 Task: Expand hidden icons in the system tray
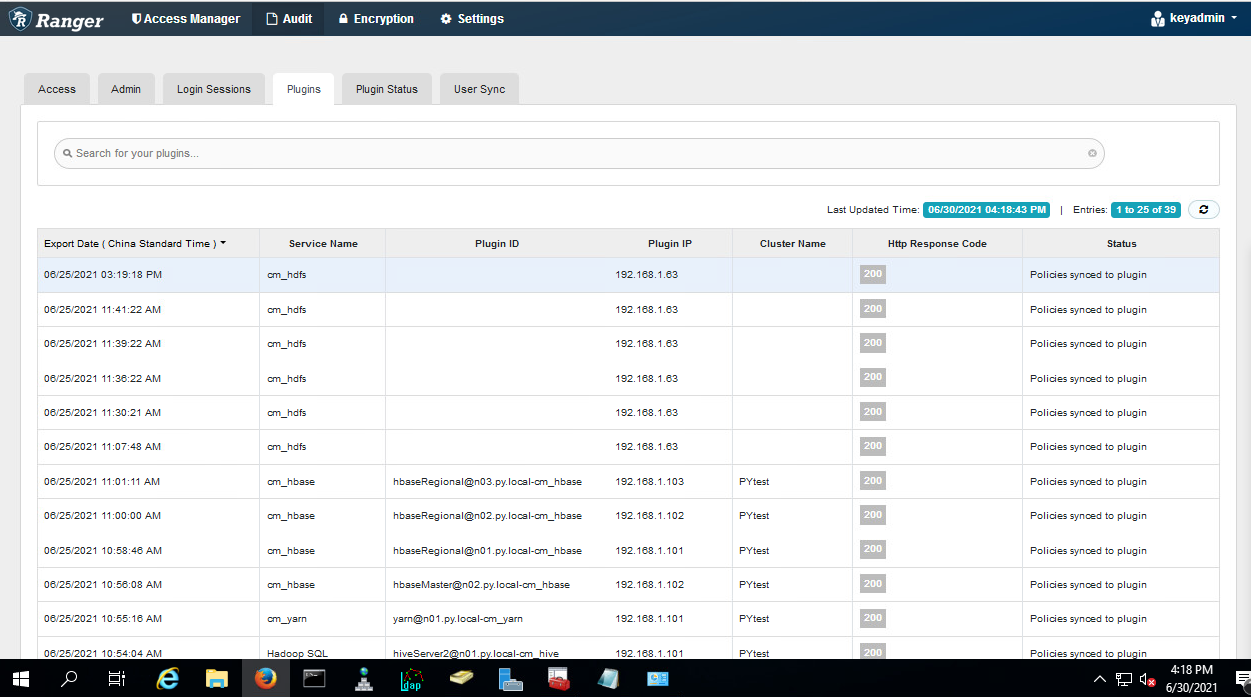click(x=1099, y=678)
